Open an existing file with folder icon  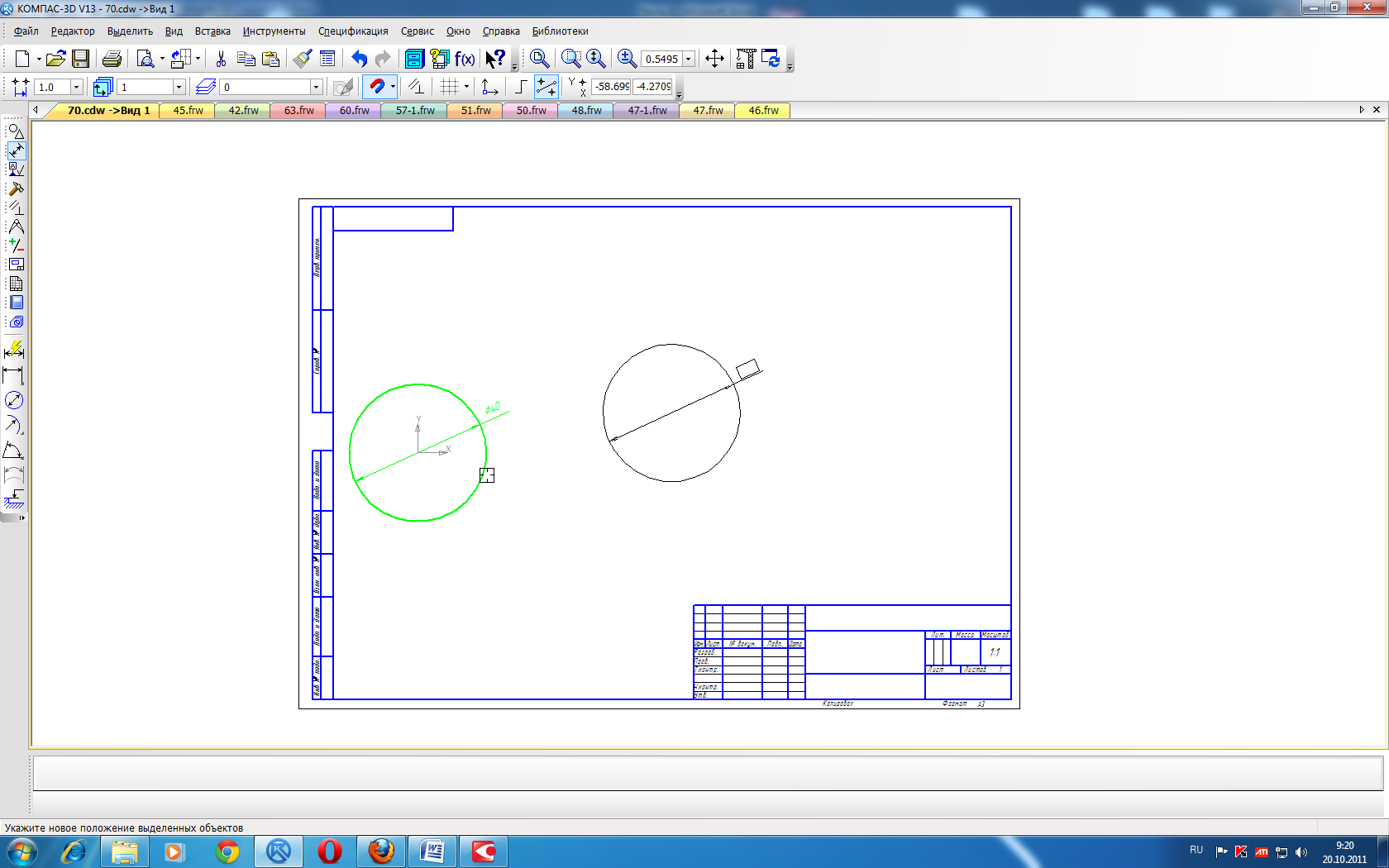tap(55, 59)
